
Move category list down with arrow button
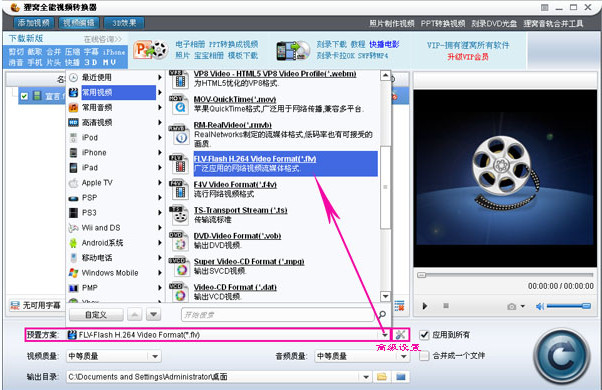[153, 315]
